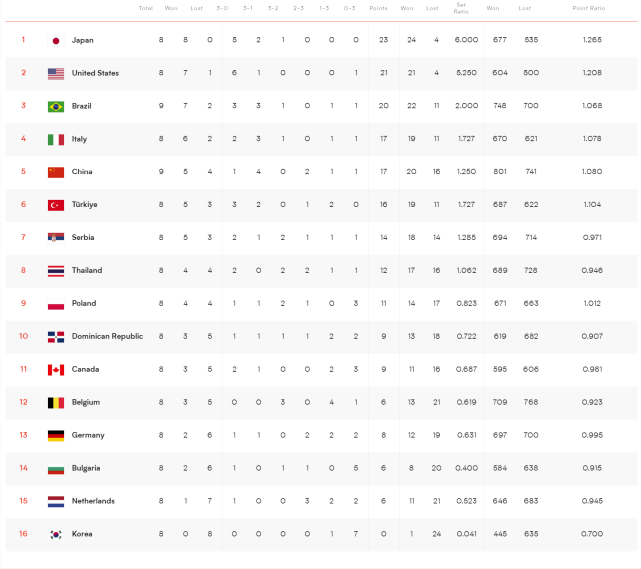Click the Serbia flag icon

click(x=56, y=238)
